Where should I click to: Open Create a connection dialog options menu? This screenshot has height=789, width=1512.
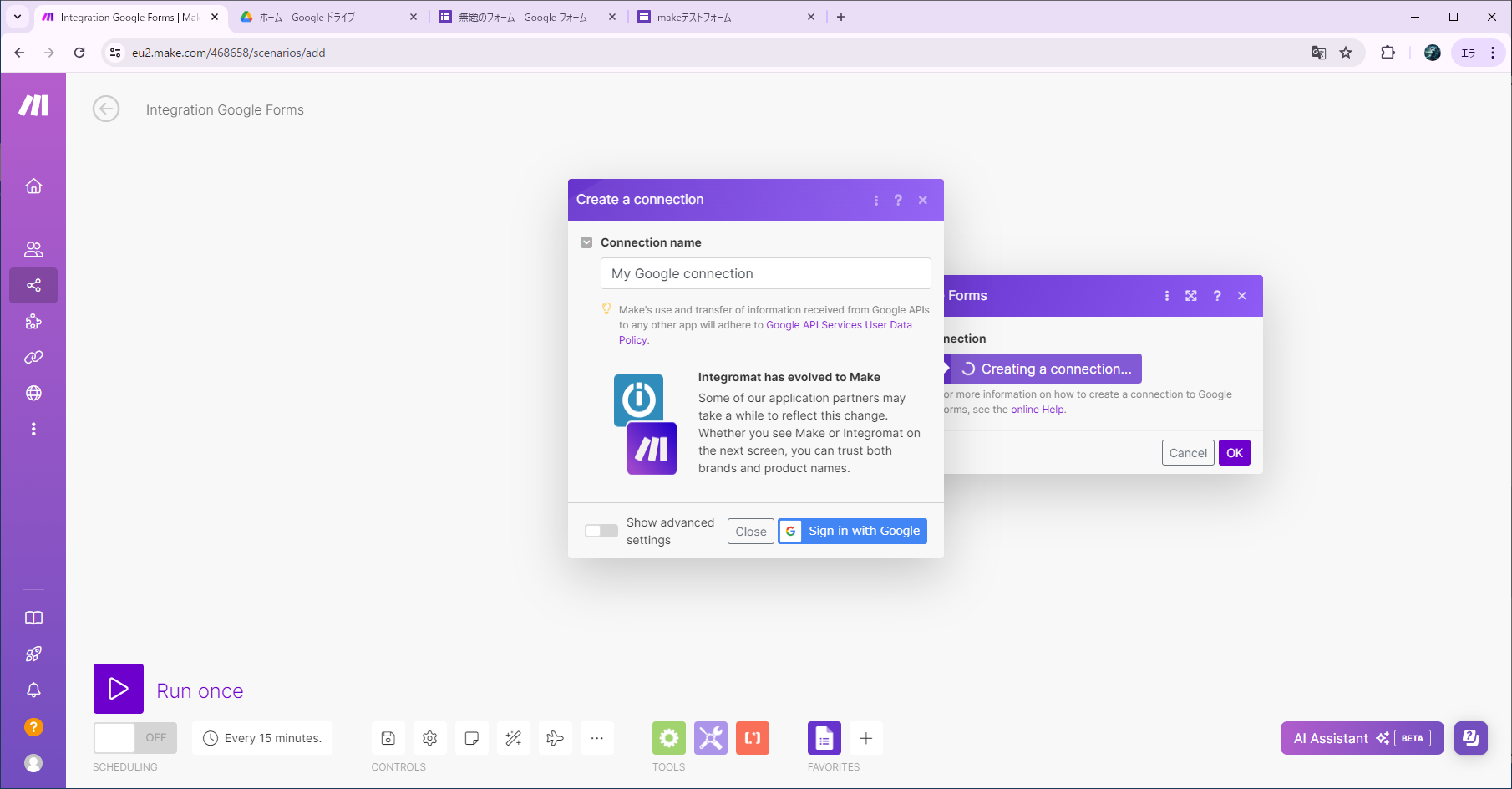[x=875, y=201]
